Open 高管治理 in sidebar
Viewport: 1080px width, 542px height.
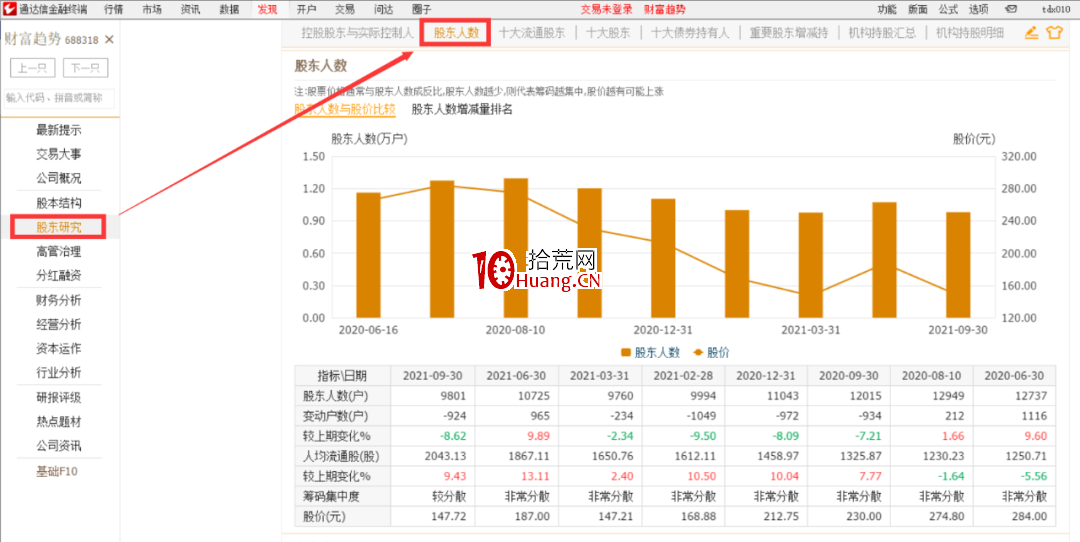coord(59,252)
